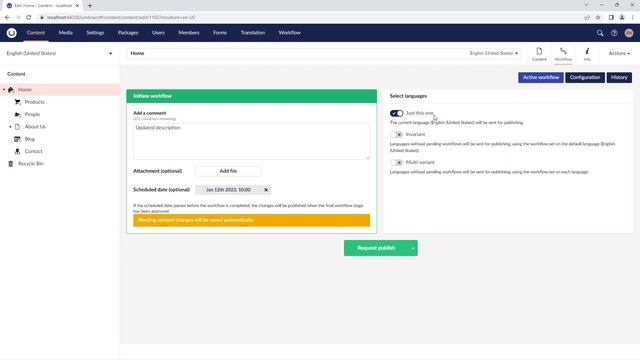Enable the Invariant toggle

[396, 135]
